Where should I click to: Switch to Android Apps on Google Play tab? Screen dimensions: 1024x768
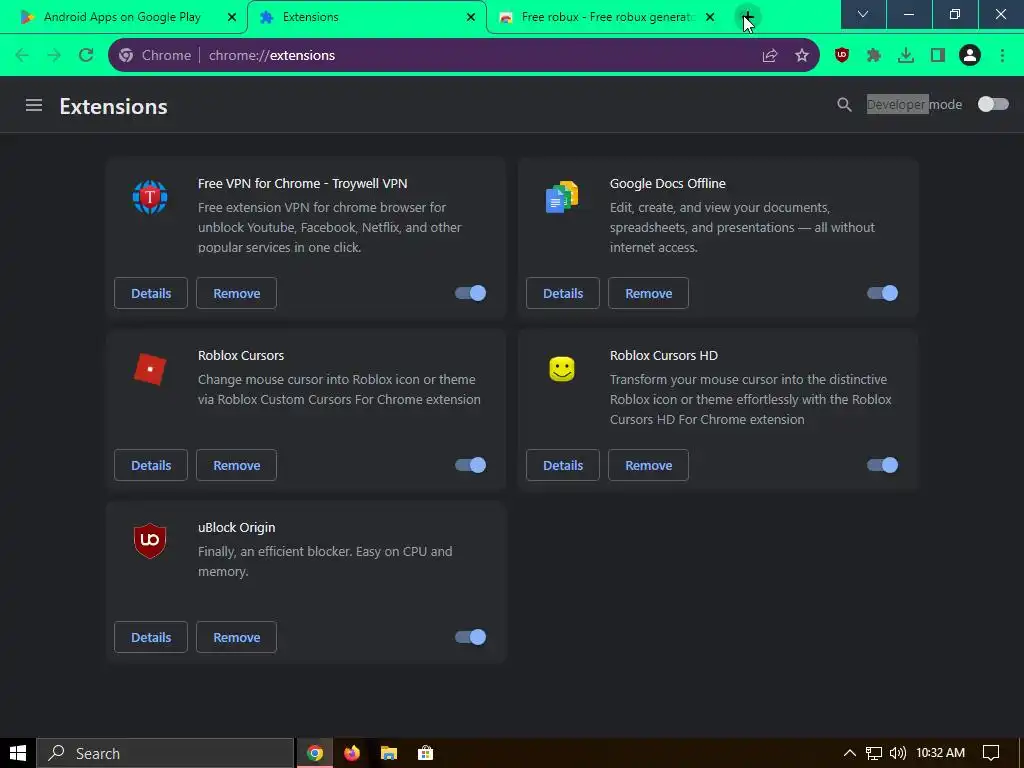coord(123,17)
